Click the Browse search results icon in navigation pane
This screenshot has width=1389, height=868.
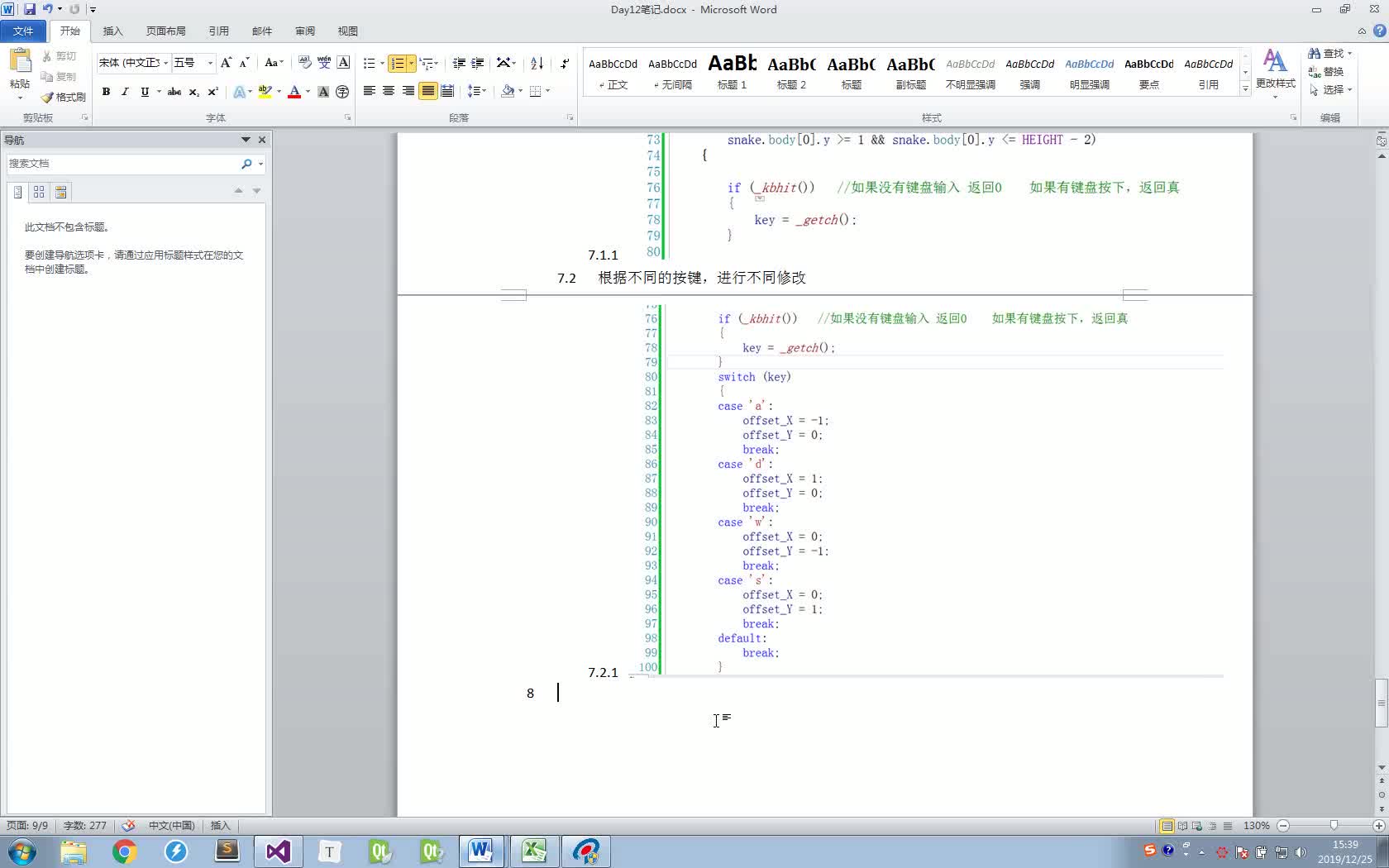[x=60, y=192]
